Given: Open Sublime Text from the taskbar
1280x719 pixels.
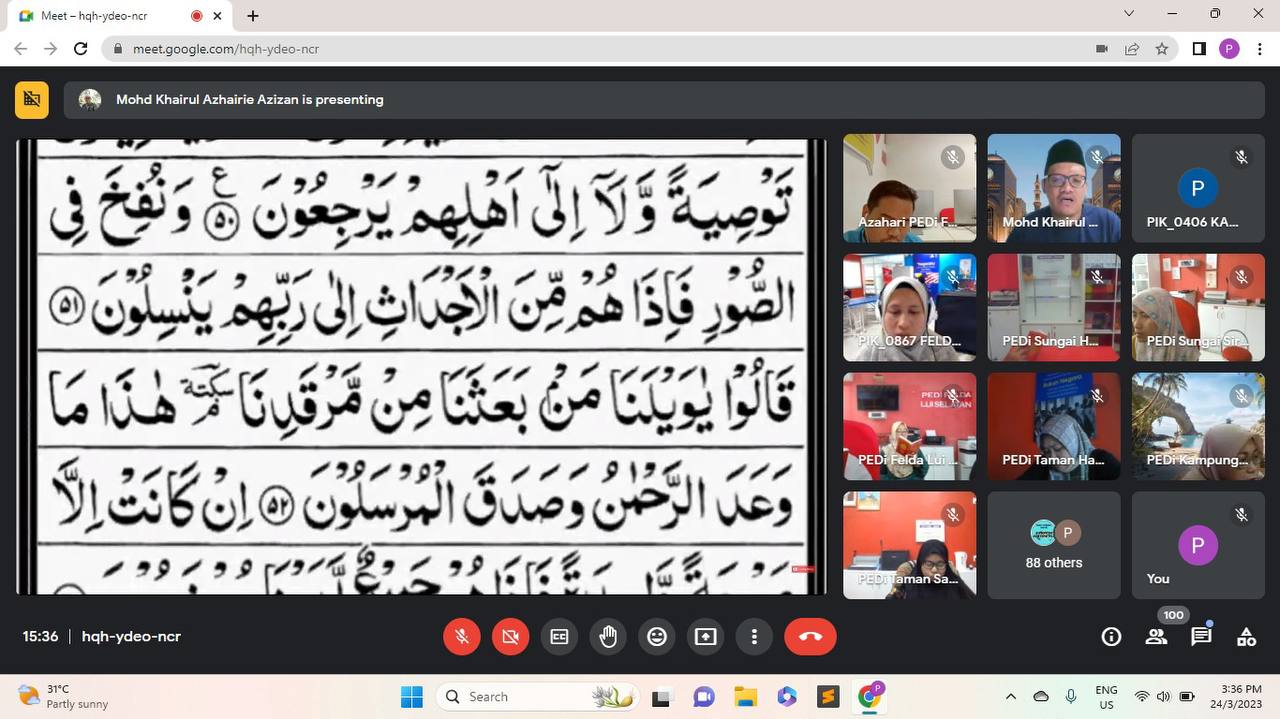Looking at the screenshot, I should point(828,697).
